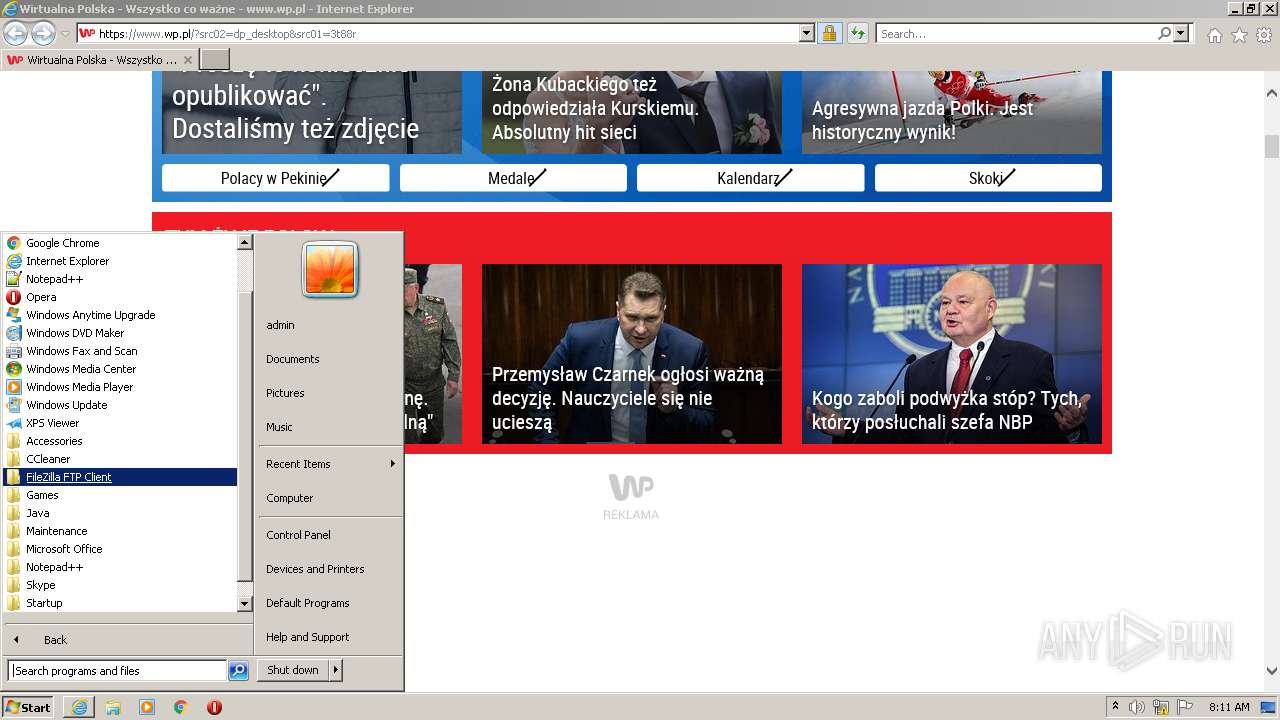Viewport: 1280px width, 720px height.
Task: Open media player icon on taskbar
Action: point(147,707)
